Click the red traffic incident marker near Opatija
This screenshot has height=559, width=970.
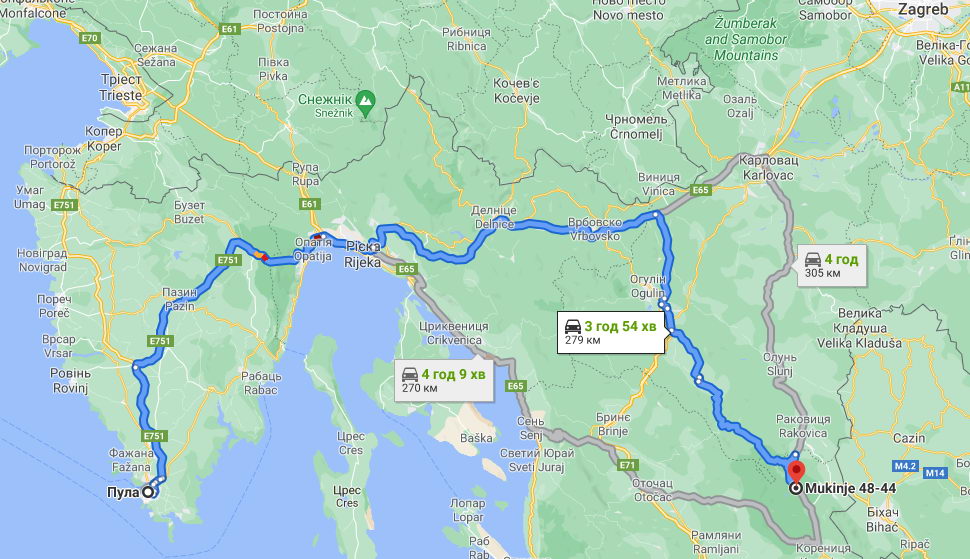point(318,236)
